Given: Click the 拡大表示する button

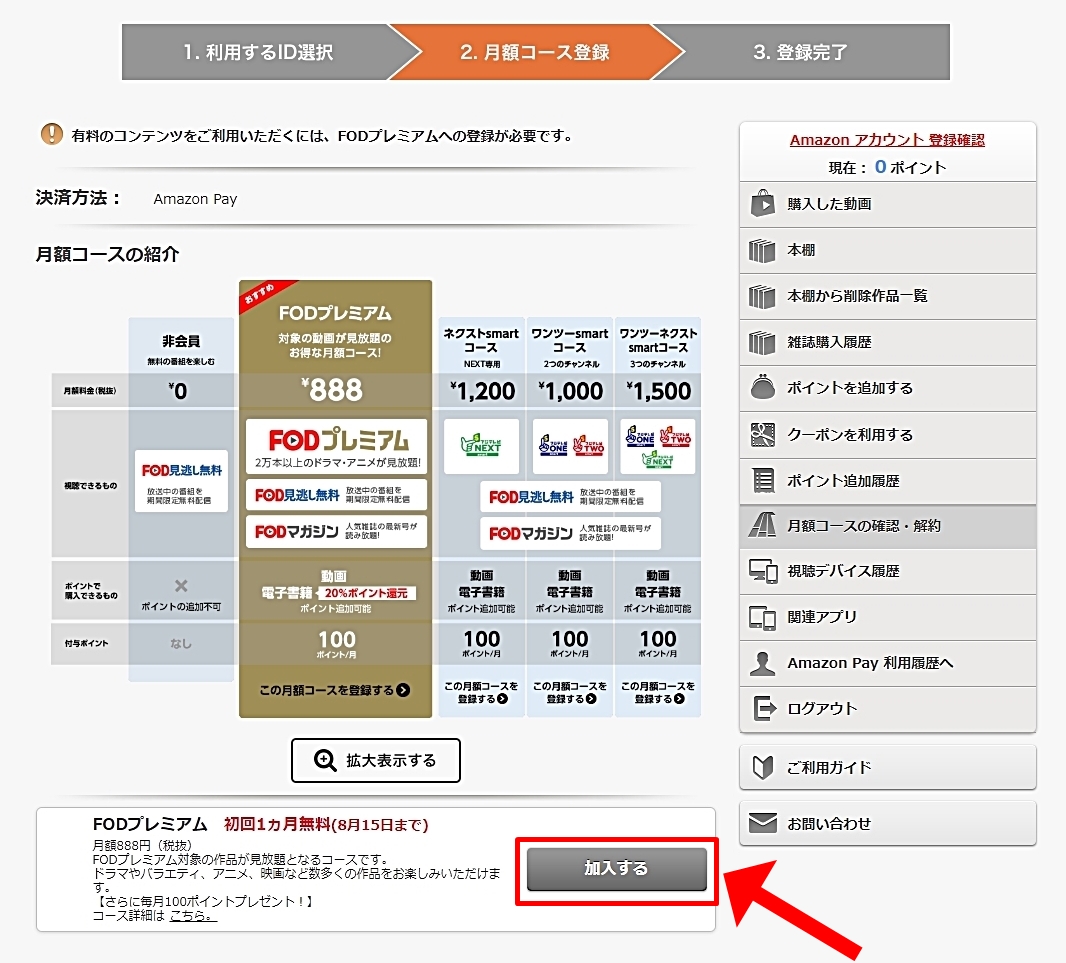Looking at the screenshot, I should (376, 760).
